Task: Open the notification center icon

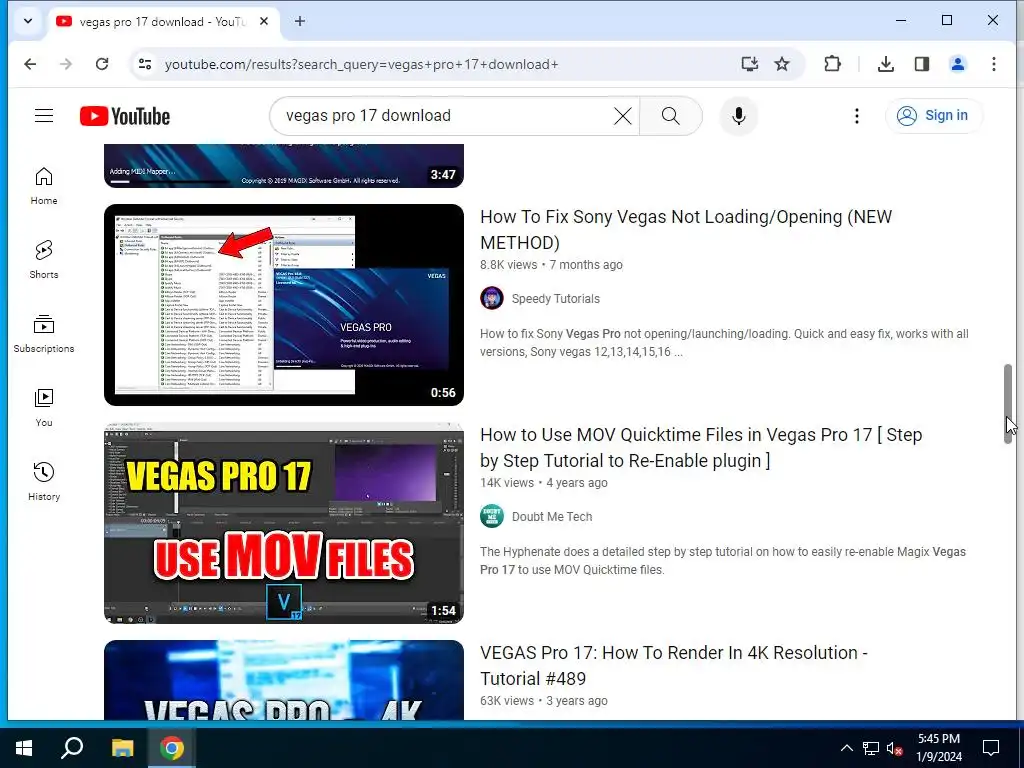Action: click(991, 748)
